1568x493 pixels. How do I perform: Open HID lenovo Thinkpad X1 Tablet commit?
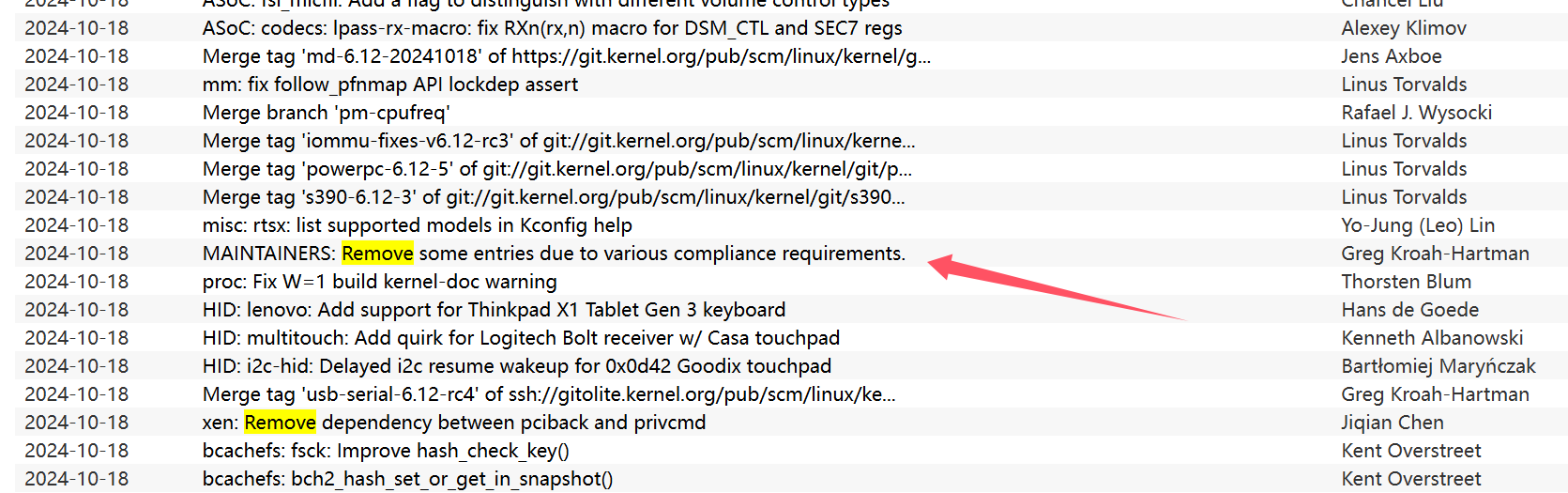coord(495,310)
